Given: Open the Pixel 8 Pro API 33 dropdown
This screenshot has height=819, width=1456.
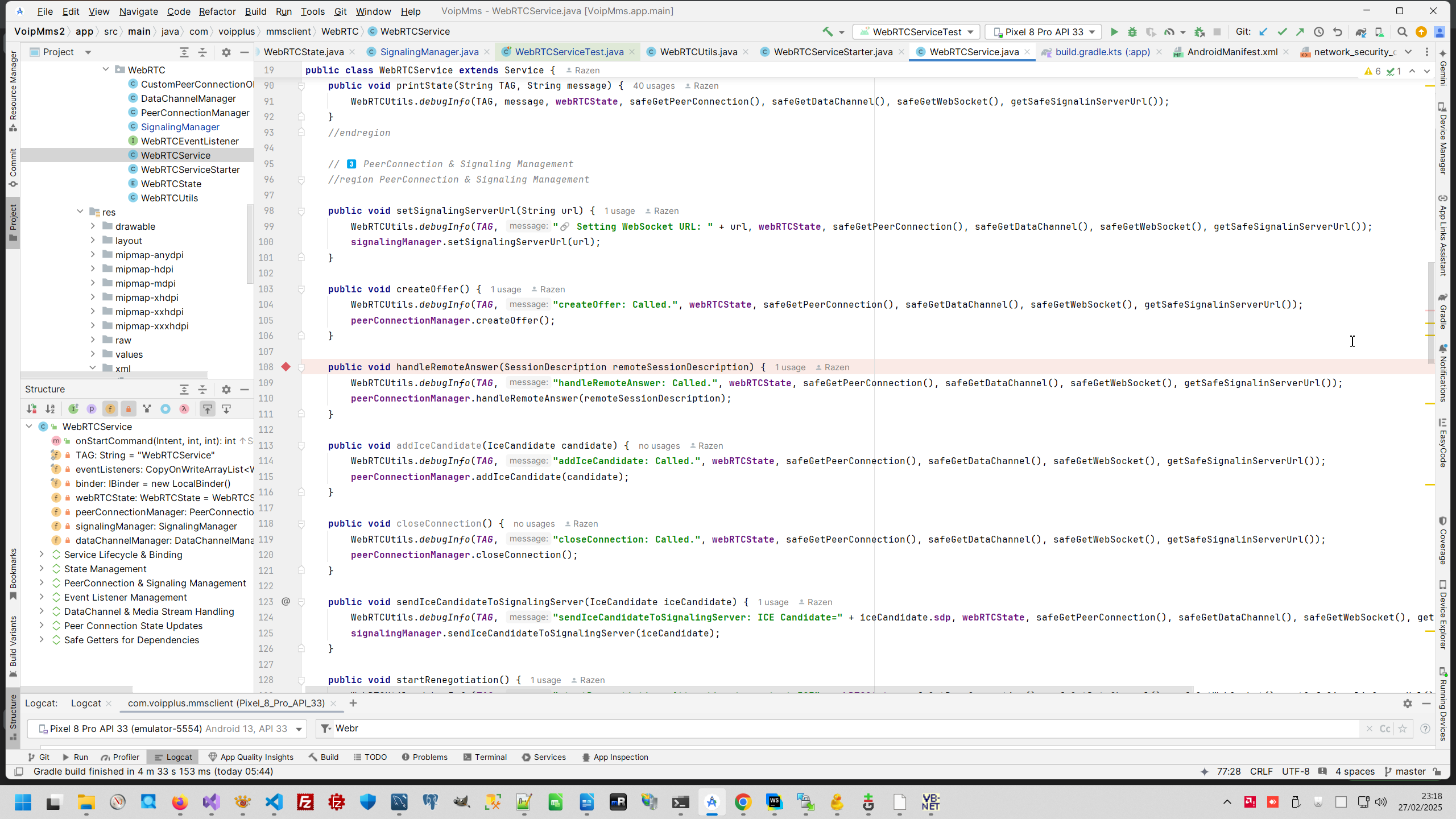Looking at the screenshot, I should click(x=1044, y=32).
